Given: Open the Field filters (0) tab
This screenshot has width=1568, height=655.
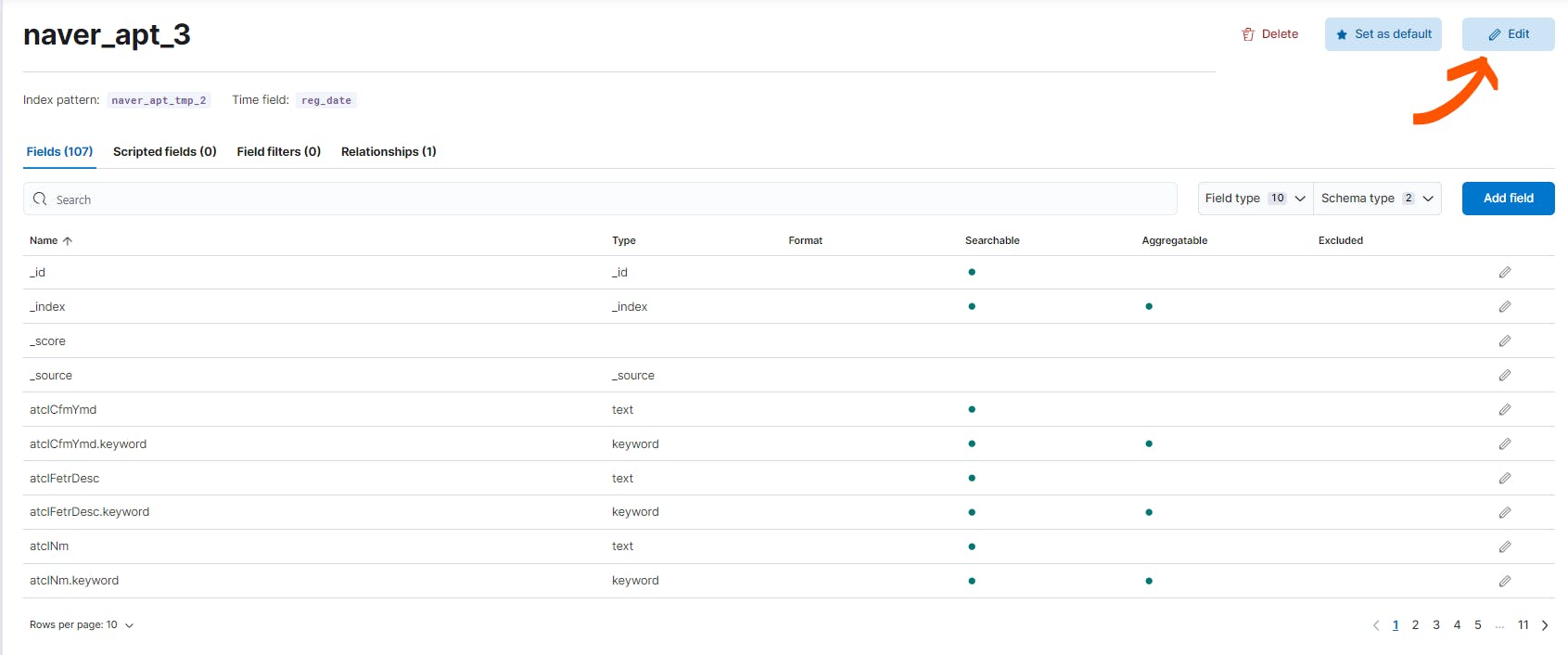Looking at the screenshot, I should click(x=279, y=151).
